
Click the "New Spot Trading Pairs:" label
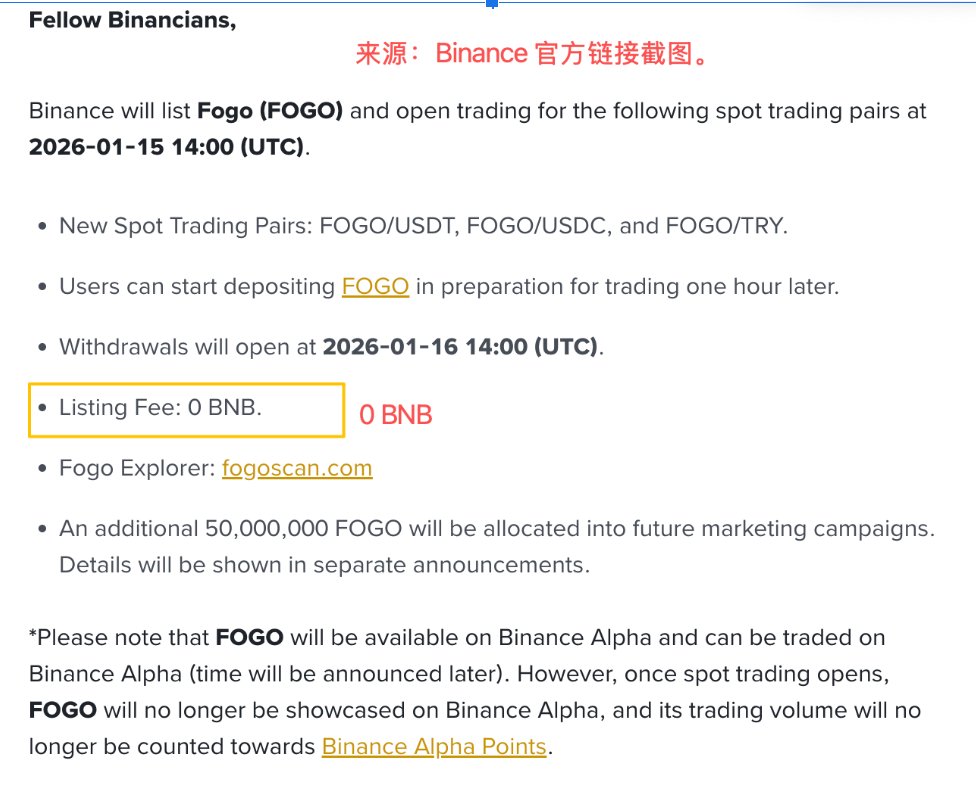(186, 226)
